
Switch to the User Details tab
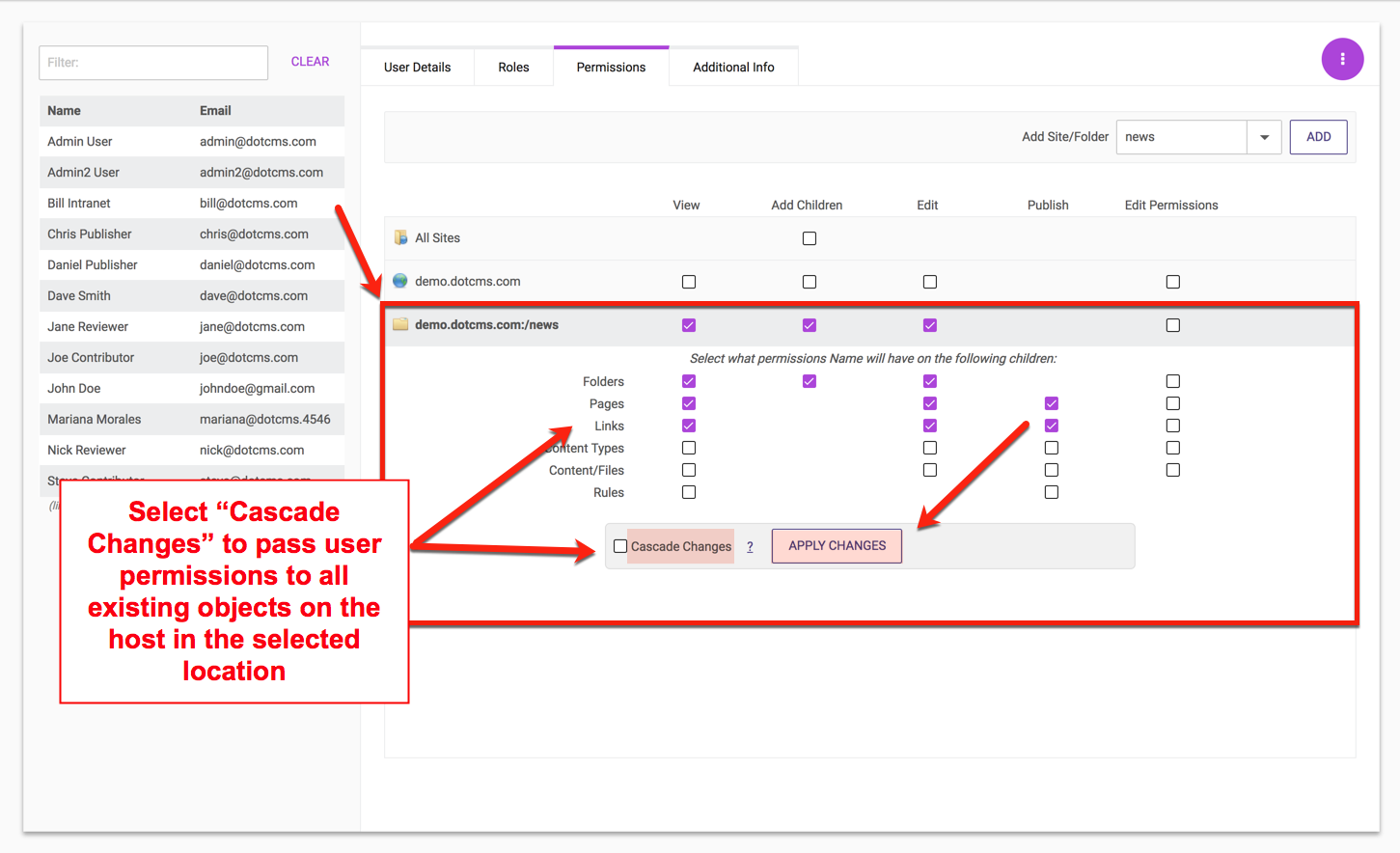pyautogui.click(x=417, y=67)
